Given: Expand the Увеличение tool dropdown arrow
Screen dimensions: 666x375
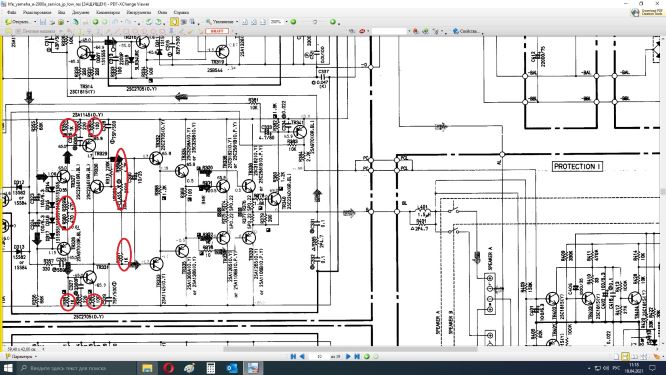Looking at the screenshot, I should click(x=237, y=22).
